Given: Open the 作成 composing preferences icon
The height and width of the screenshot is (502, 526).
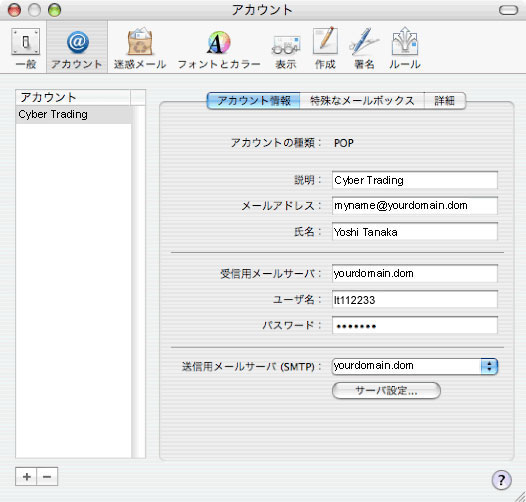Looking at the screenshot, I should coord(325,49).
